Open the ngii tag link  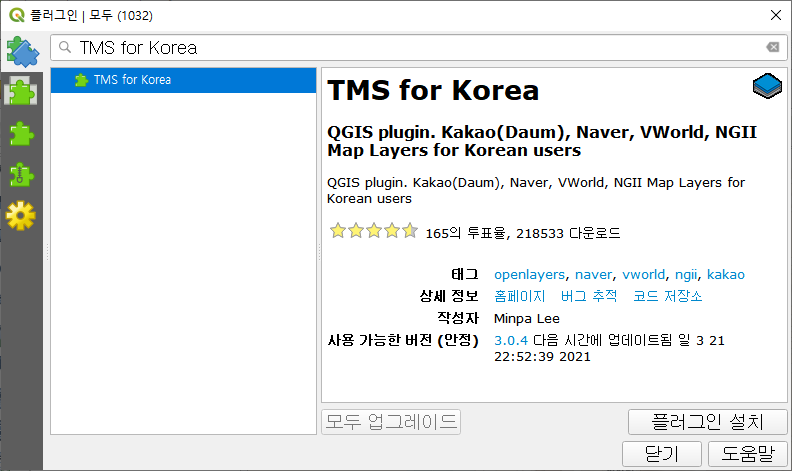point(686,274)
